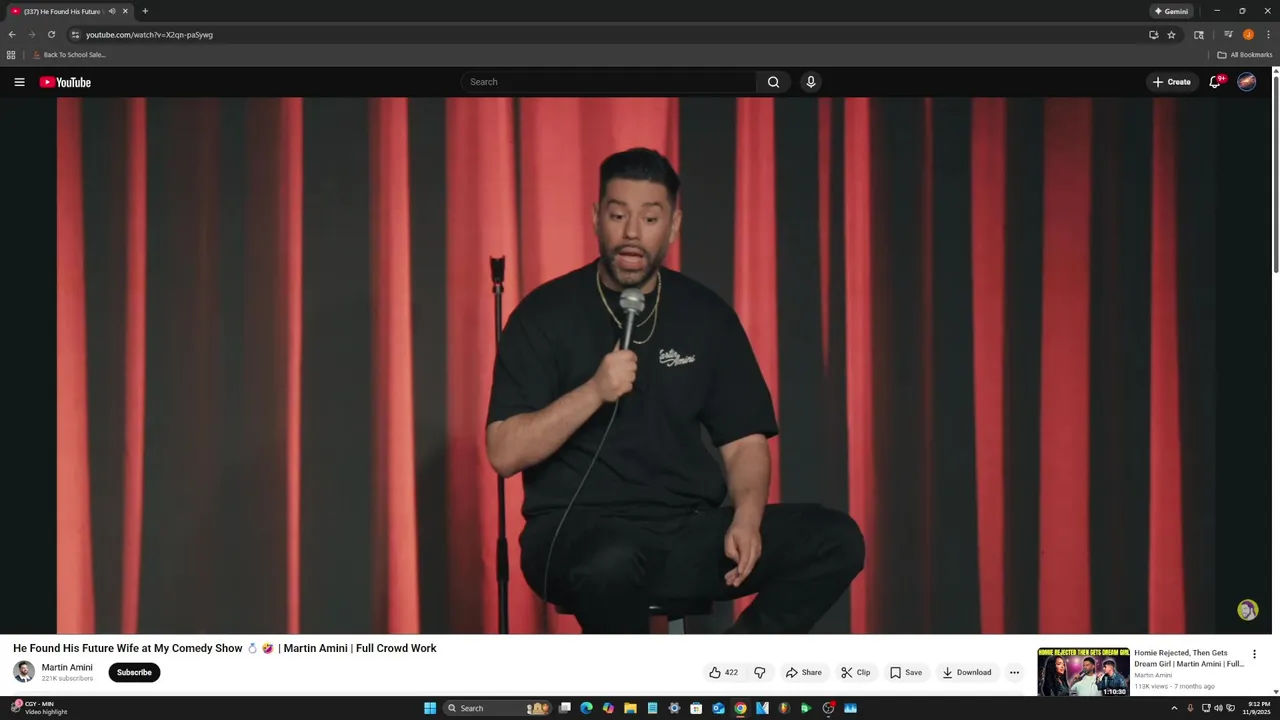Open YouTube notifications bell
This screenshot has width=1280, height=720.
(x=1215, y=82)
